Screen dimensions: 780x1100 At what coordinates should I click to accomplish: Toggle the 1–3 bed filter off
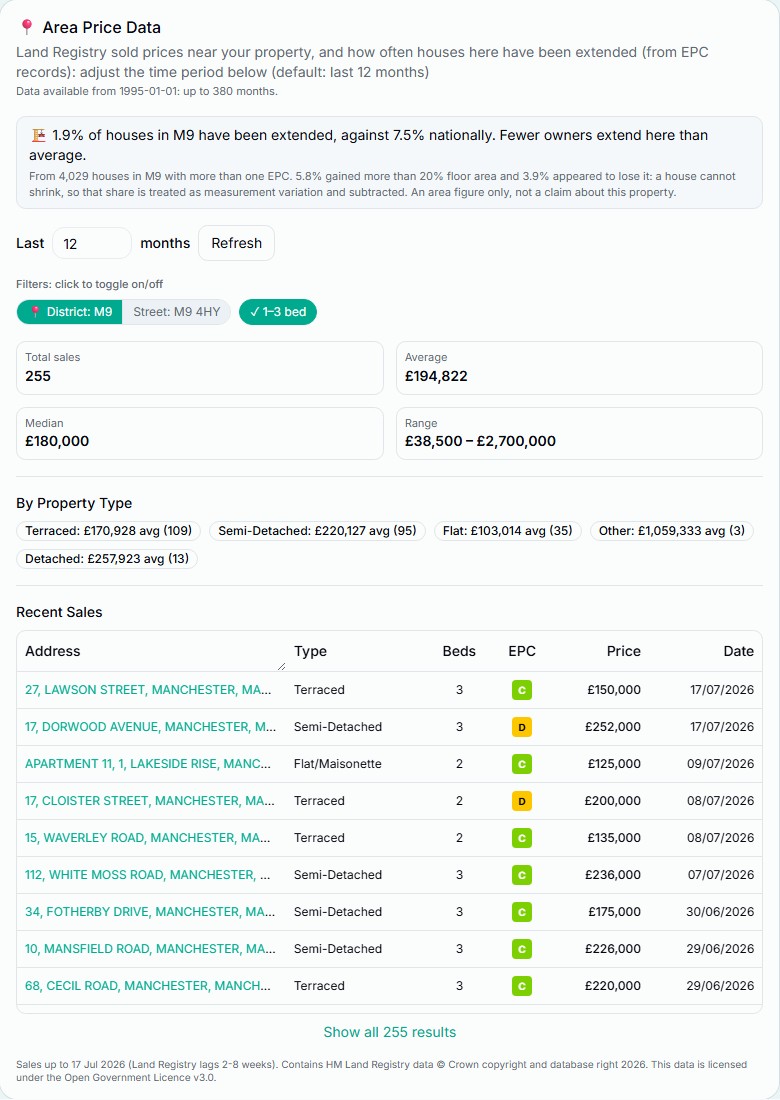pos(278,312)
